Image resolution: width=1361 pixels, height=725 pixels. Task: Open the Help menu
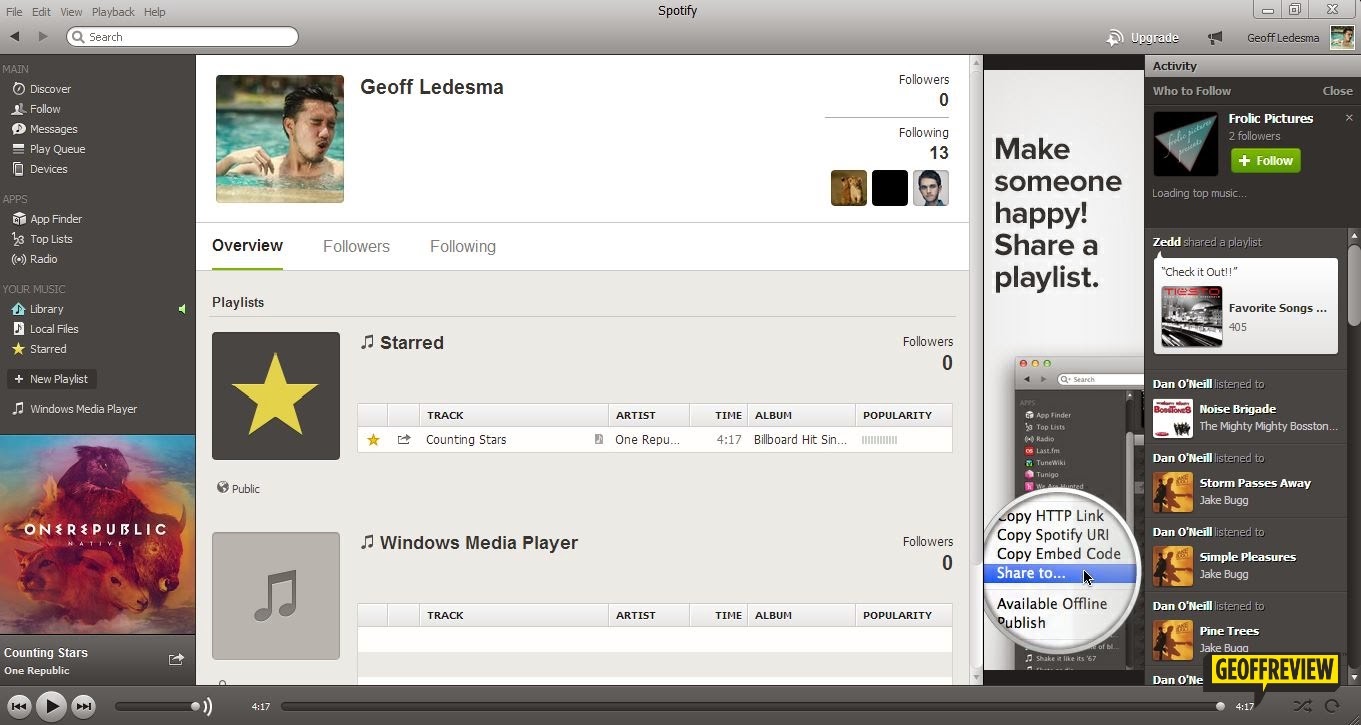[x=154, y=12]
